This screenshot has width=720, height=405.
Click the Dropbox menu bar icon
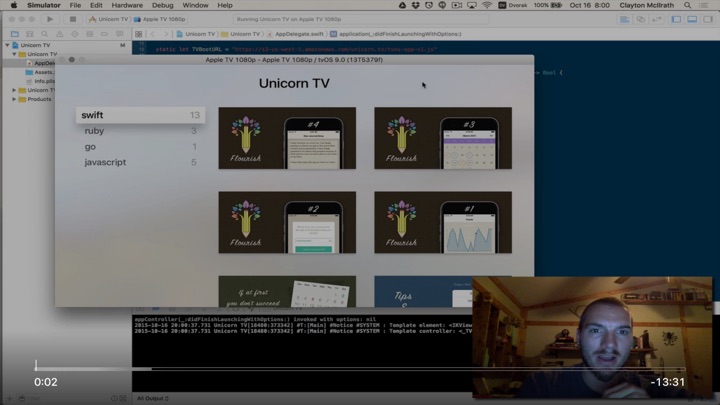[416, 6]
